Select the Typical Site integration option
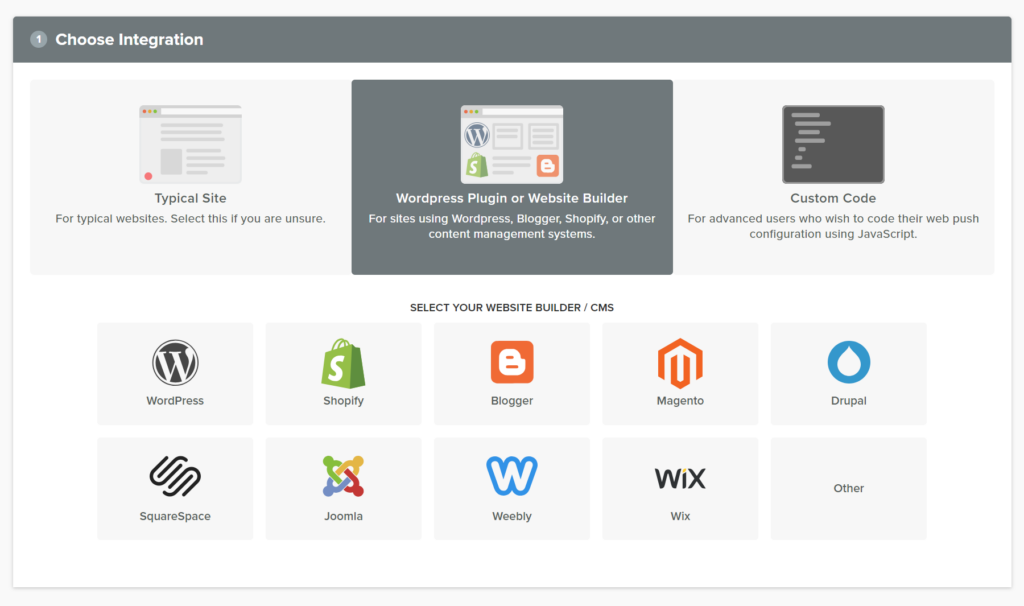The image size is (1024, 606). click(190, 175)
